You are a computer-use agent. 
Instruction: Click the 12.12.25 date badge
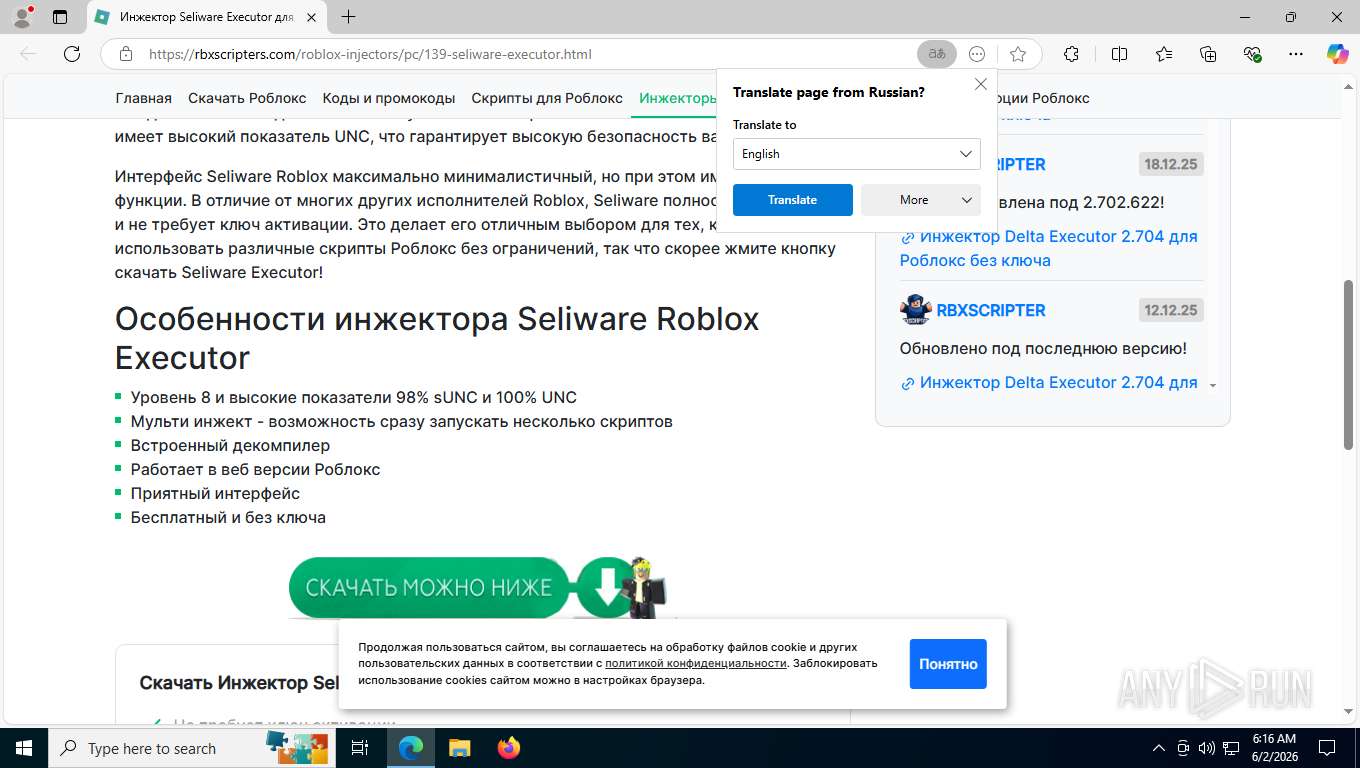coord(1171,310)
